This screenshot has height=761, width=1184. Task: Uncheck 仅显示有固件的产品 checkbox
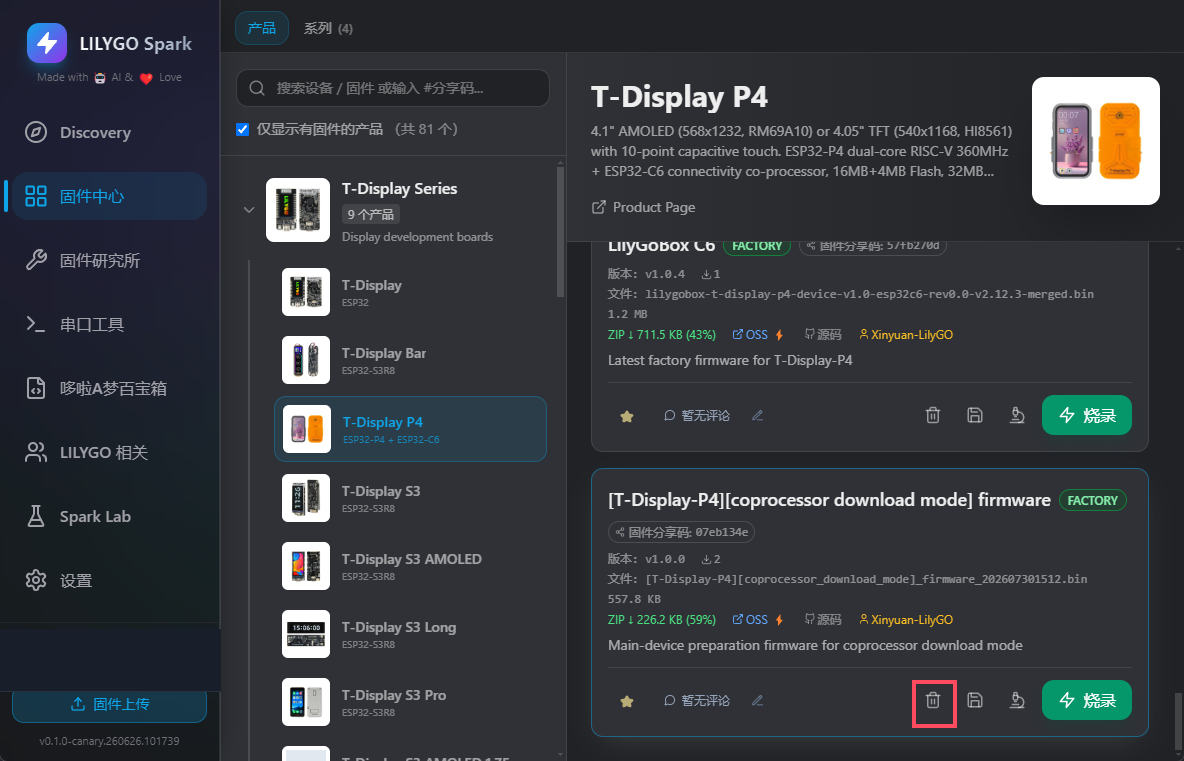point(242,129)
